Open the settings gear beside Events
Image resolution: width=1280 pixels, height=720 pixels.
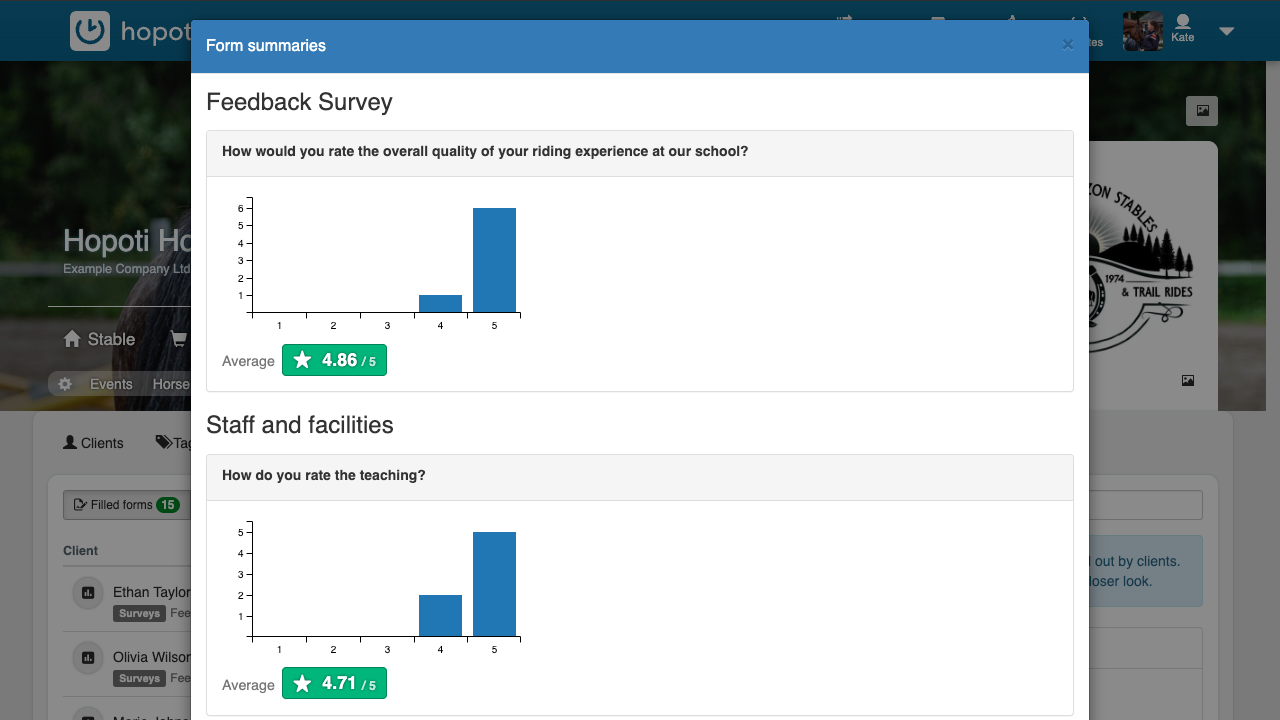click(x=64, y=383)
